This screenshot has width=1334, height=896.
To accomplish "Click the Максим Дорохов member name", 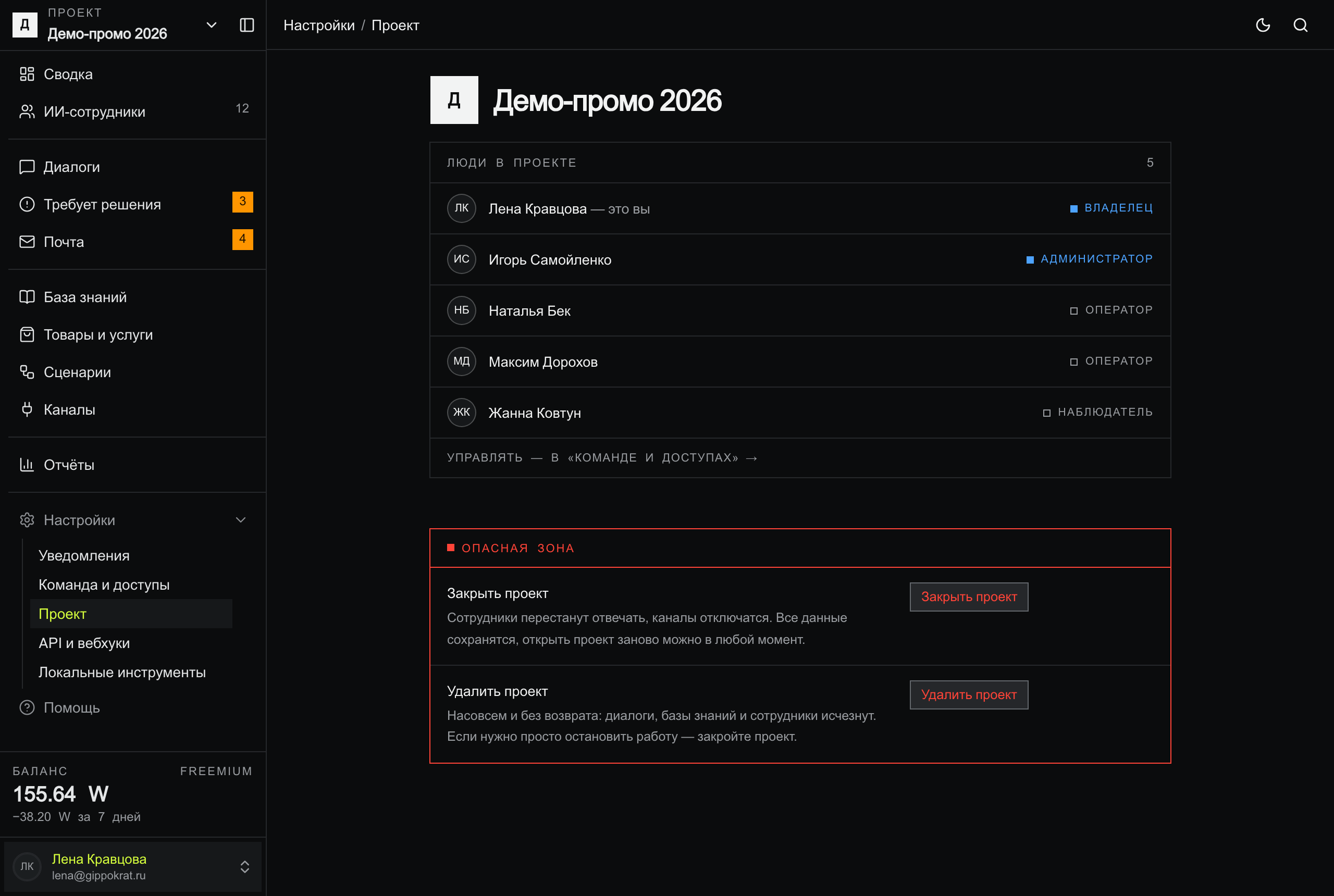I will tap(543, 362).
